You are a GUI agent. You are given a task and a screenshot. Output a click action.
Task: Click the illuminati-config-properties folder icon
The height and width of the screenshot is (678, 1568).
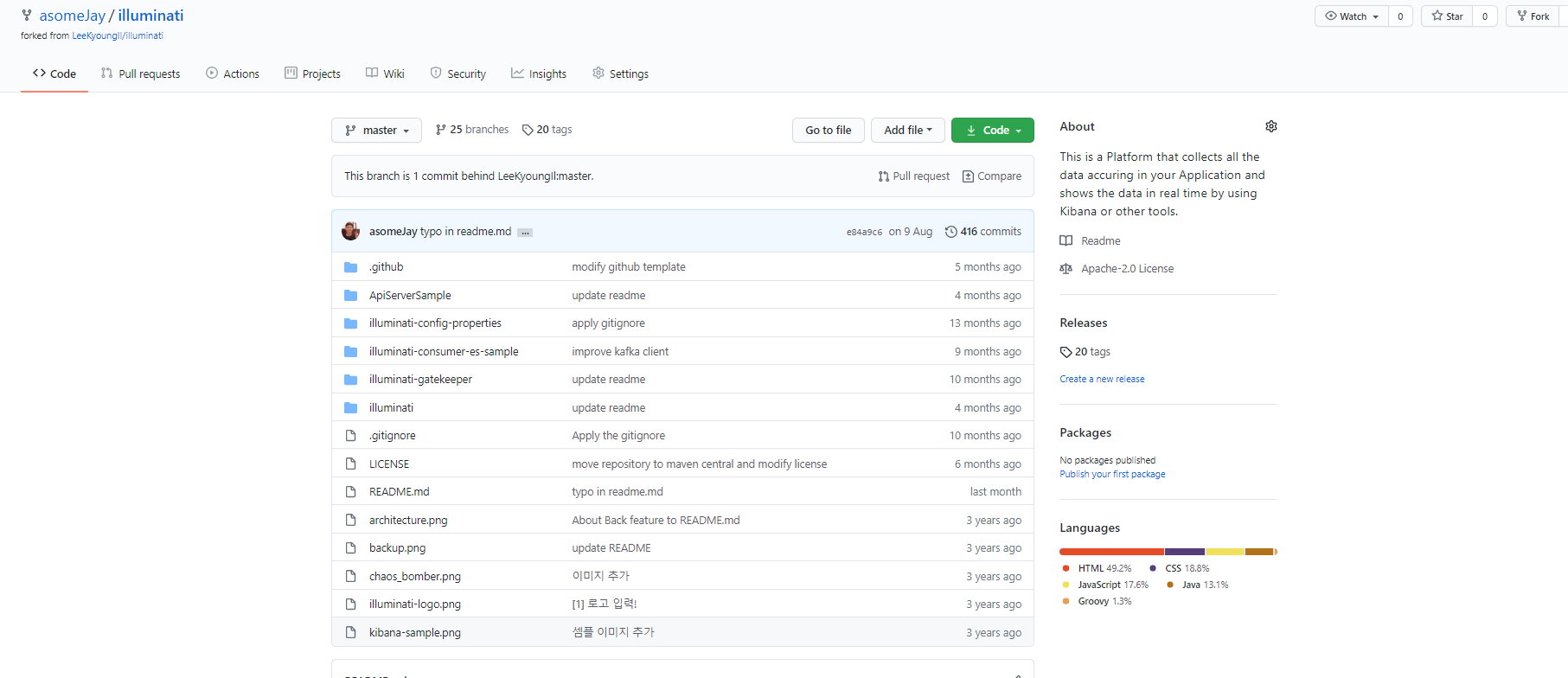pyautogui.click(x=350, y=323)
